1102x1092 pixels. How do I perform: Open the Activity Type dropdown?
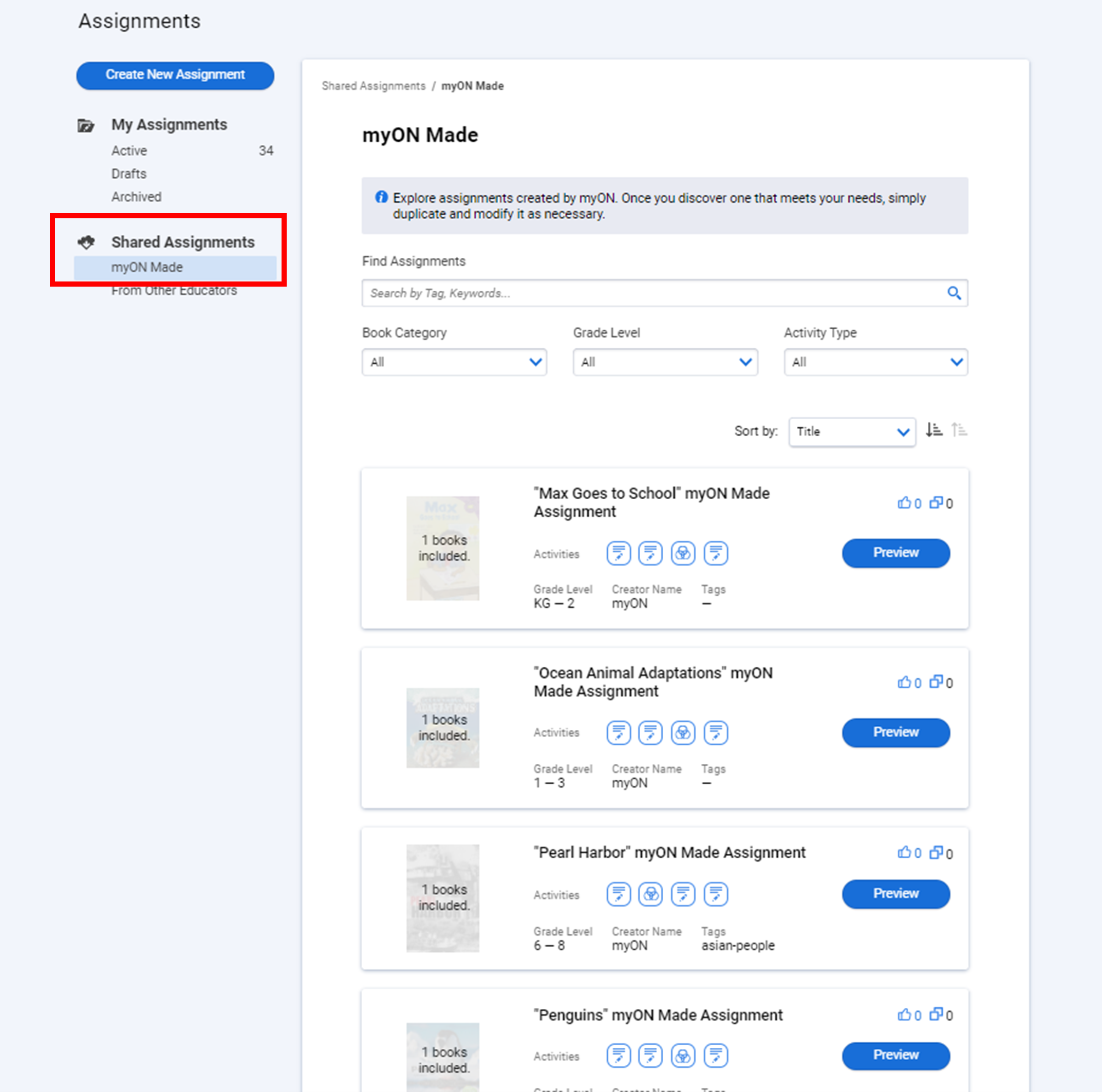(x=875, y=362)
